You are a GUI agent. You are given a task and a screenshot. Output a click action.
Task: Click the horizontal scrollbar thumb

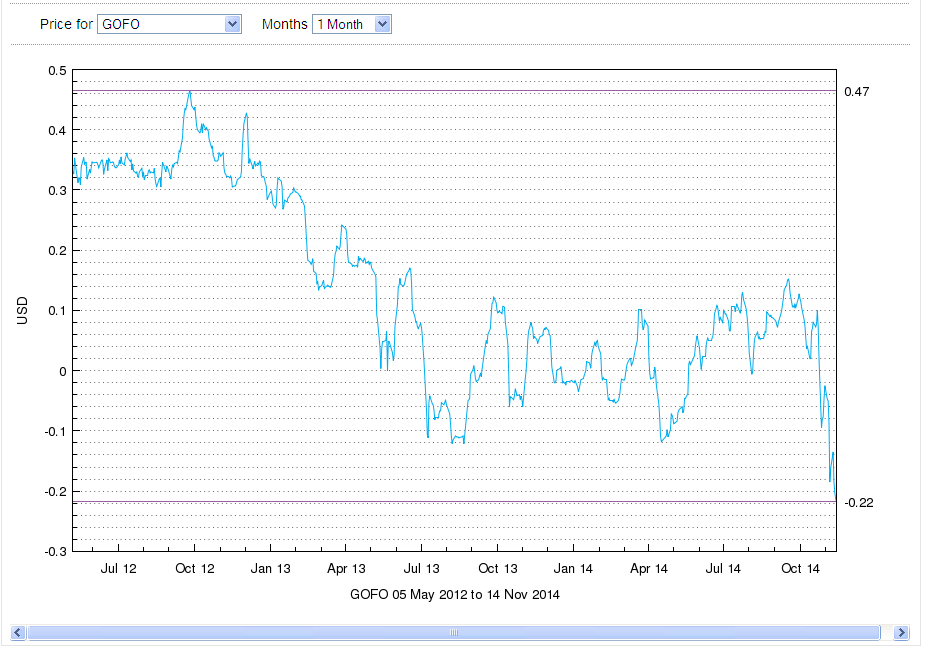pos(453,632)
